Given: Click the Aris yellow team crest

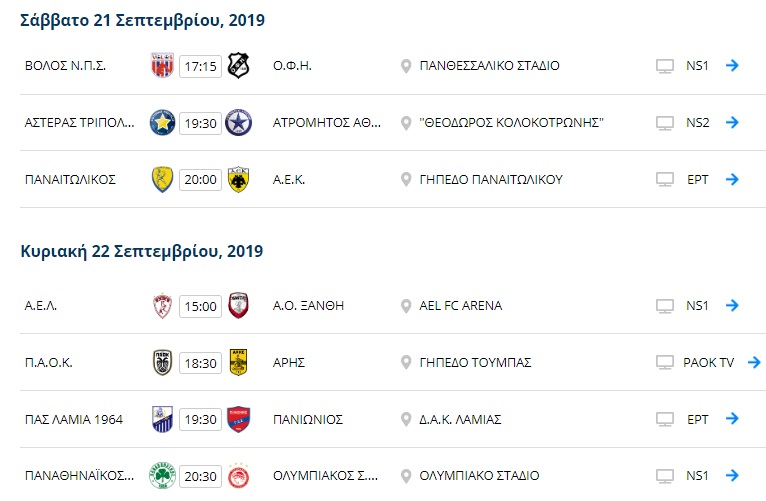Looking at the screenshot, I should pyautogui.click(x=238, y=362).
